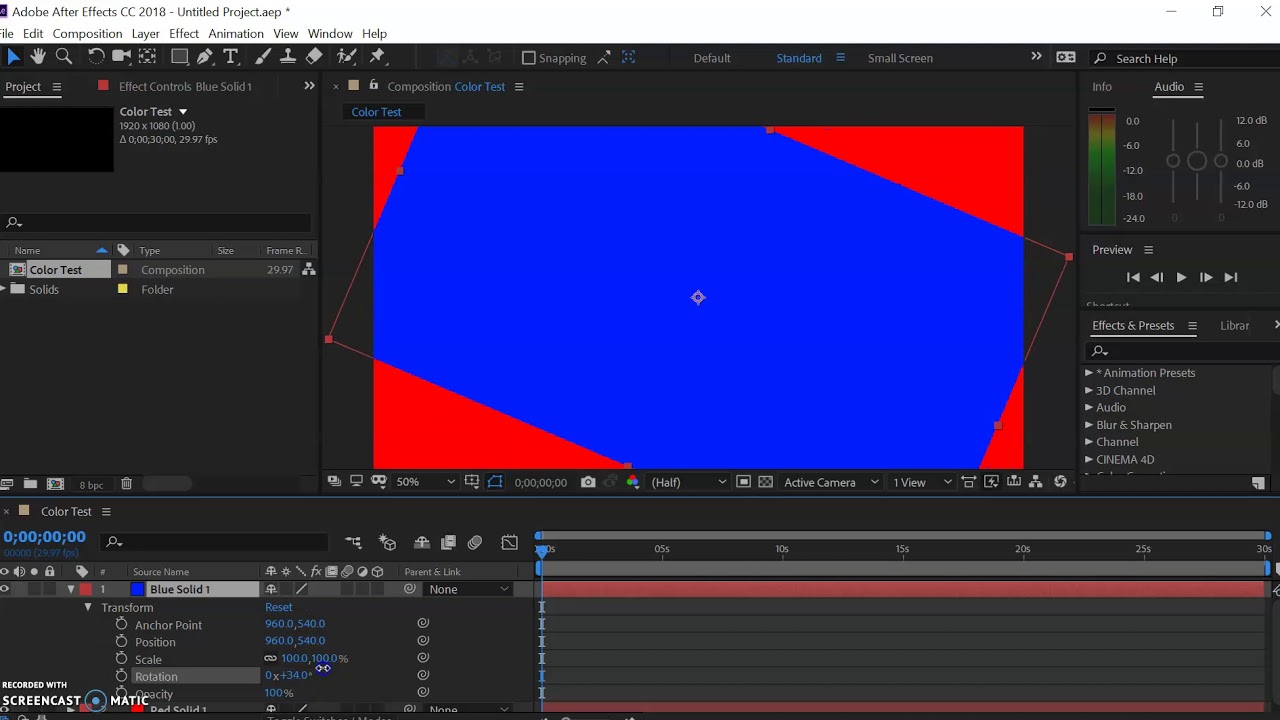Click the Scale constrain proportions link
Viewport: 1280px width, 720px height.
(270, 658)
